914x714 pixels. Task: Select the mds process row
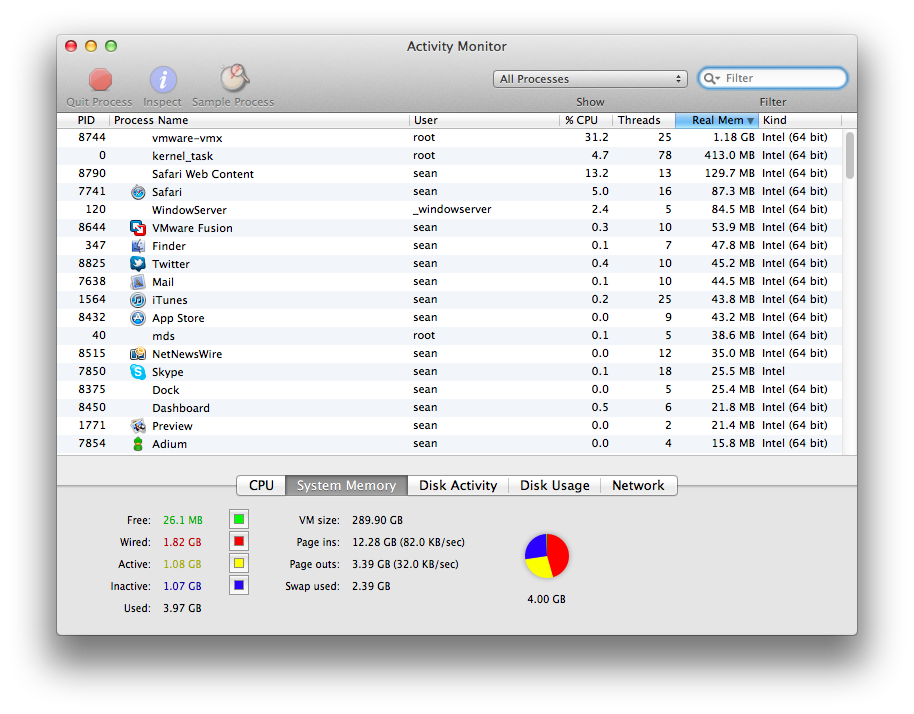450,336
